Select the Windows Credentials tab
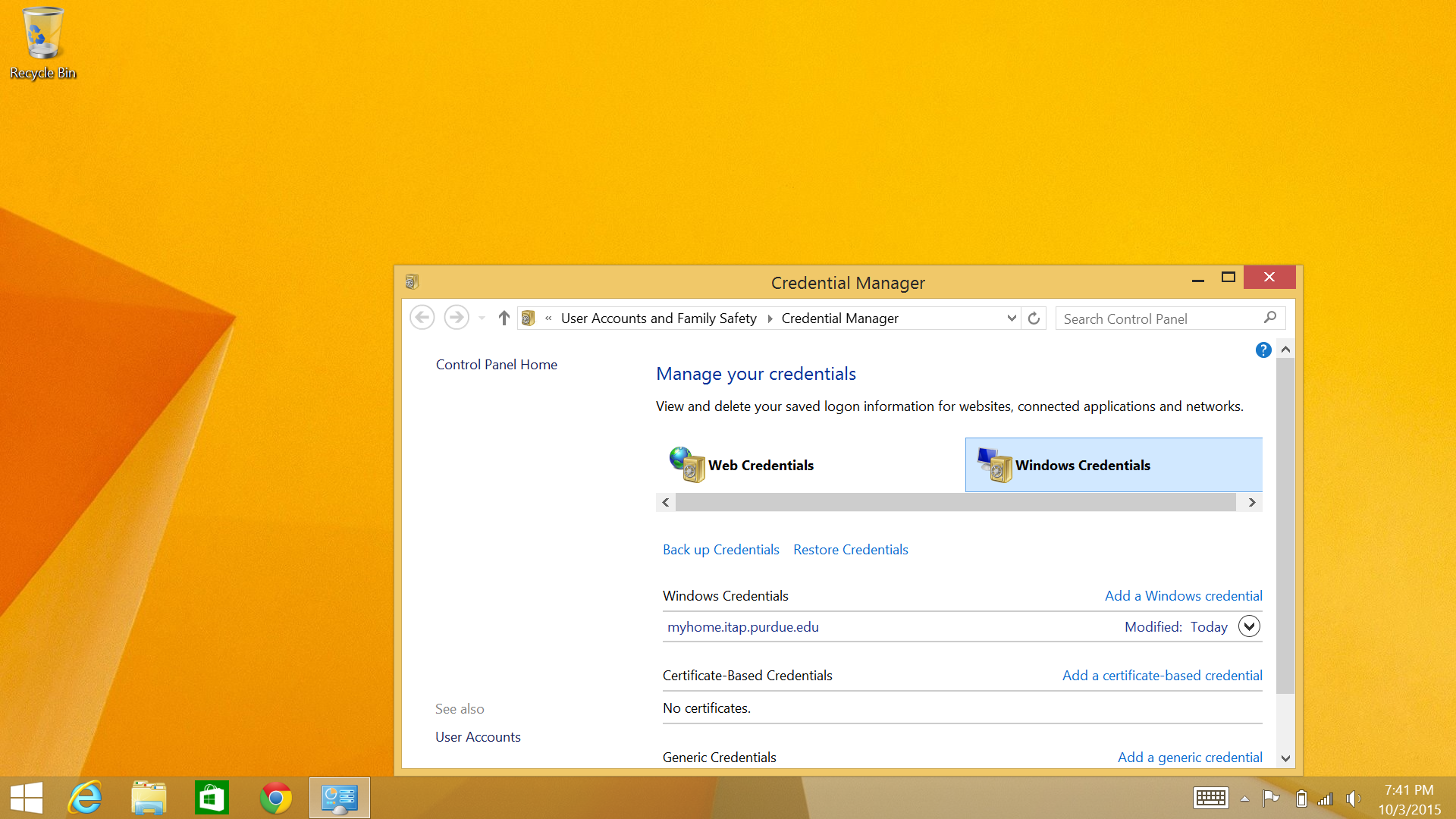The image size is (1456, 819). 1114,465
